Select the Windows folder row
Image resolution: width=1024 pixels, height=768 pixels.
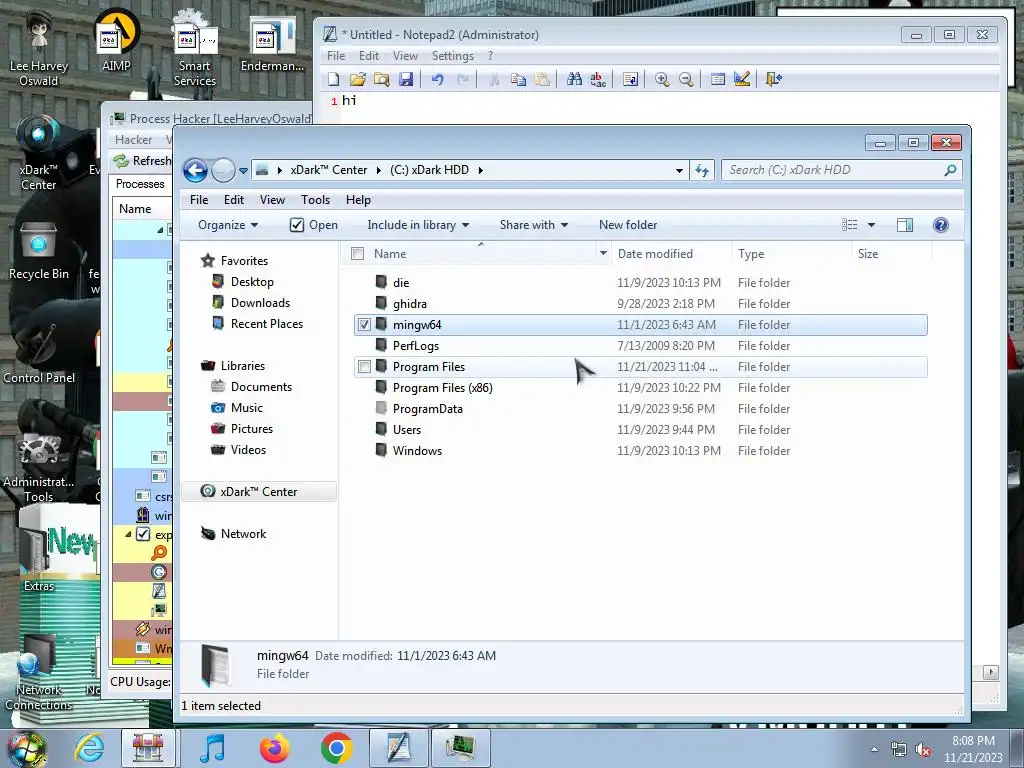tap(640, 451)
